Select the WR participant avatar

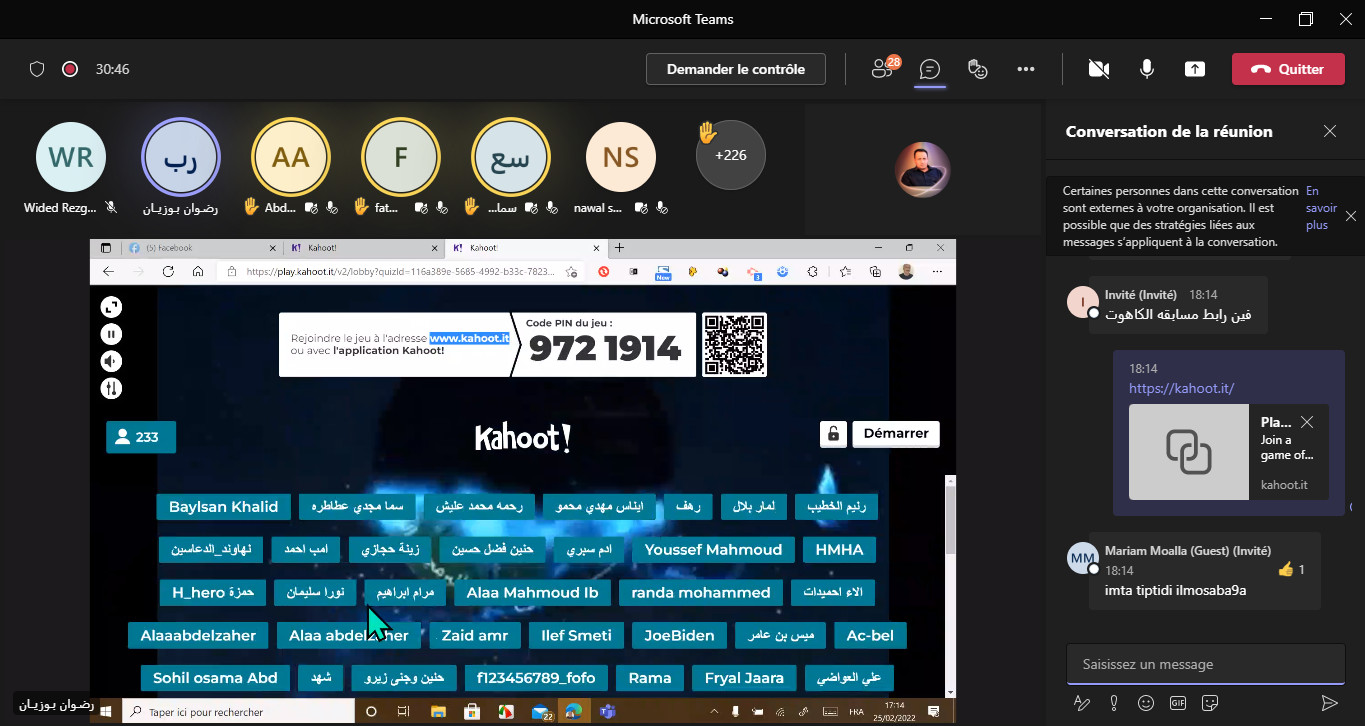tap(71, 157)
